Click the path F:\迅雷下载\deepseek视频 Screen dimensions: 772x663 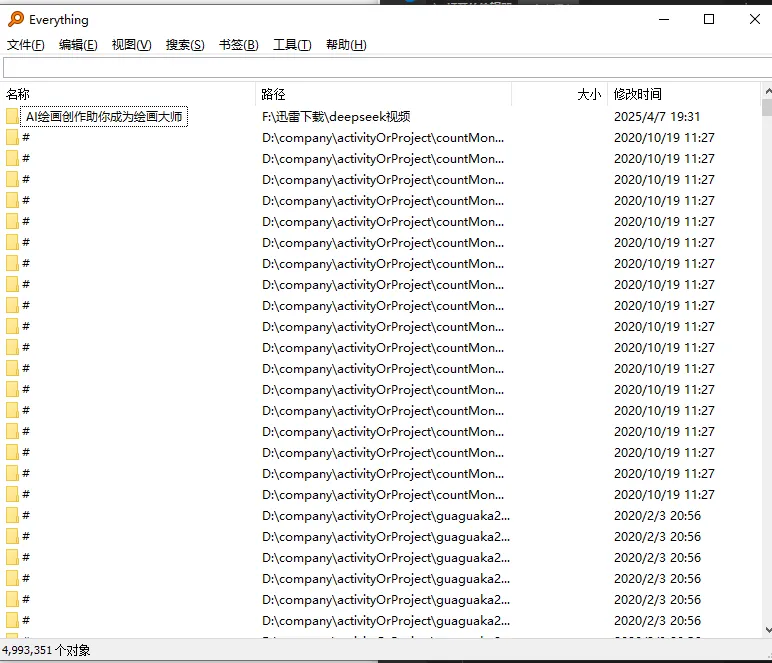click(x=336, y=117)
